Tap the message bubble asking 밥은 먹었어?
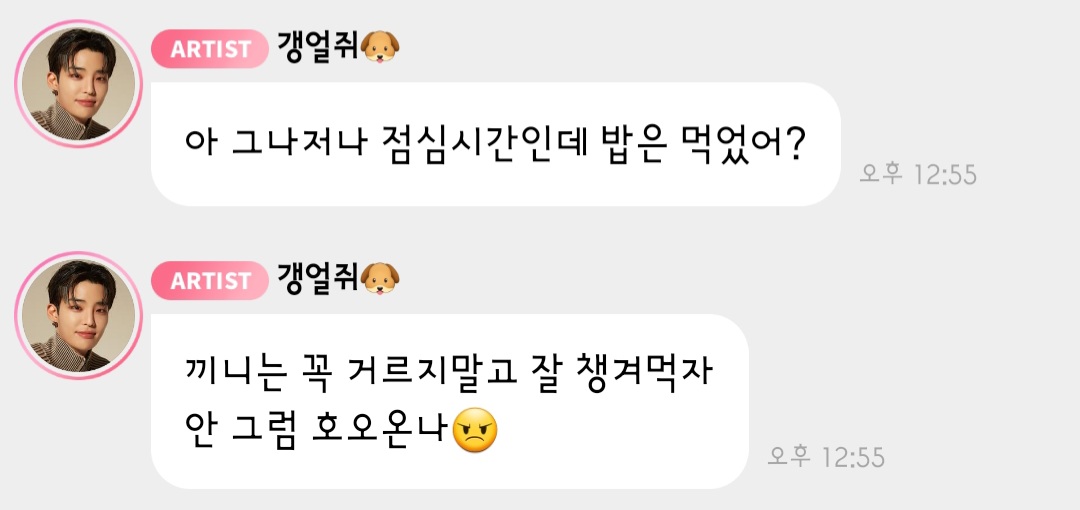 click(x=496, y=144)
